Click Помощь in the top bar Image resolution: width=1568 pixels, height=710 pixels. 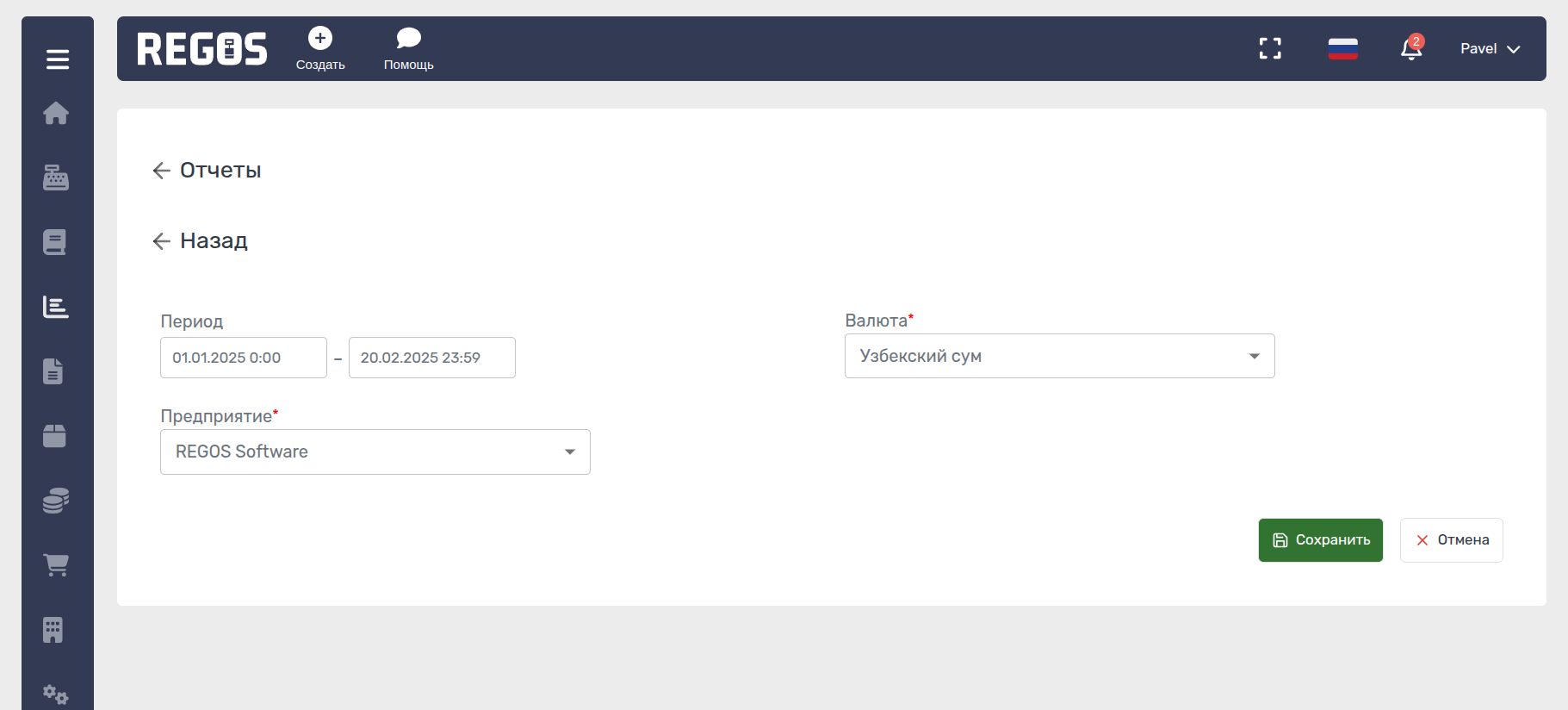(408, 49)
